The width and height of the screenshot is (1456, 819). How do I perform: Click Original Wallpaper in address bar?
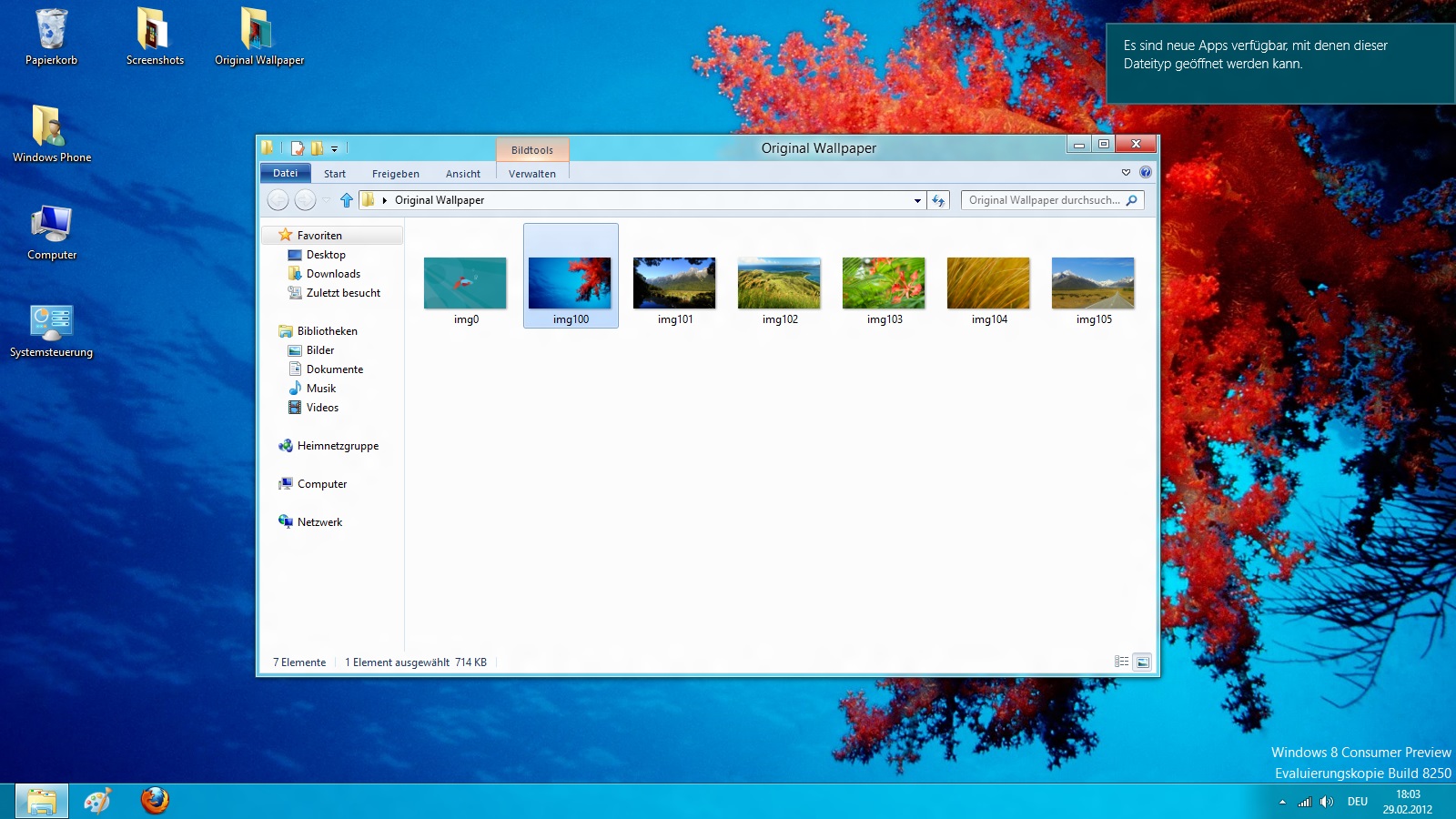tap(440, 200)
